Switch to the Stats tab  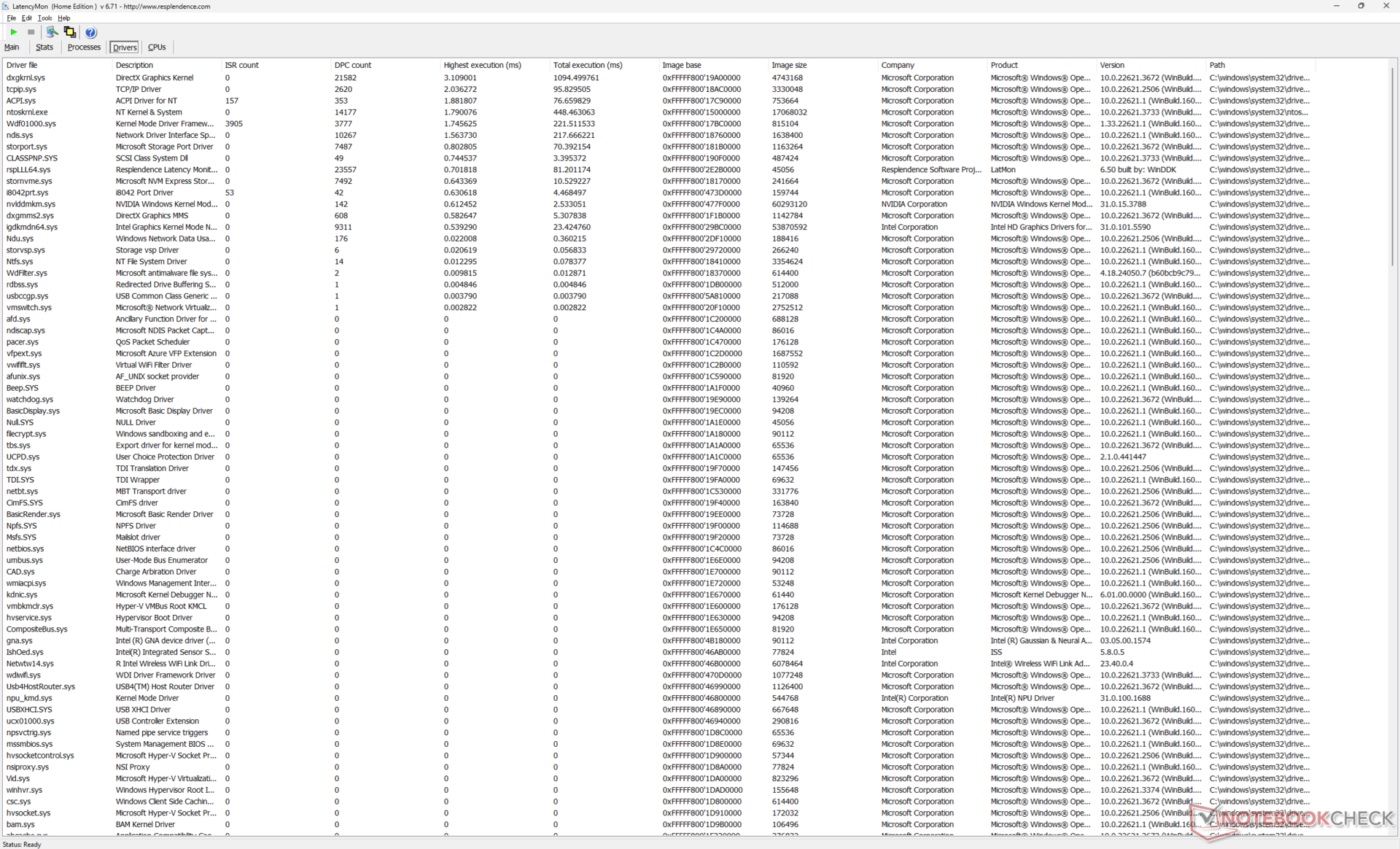pos(44,47)
